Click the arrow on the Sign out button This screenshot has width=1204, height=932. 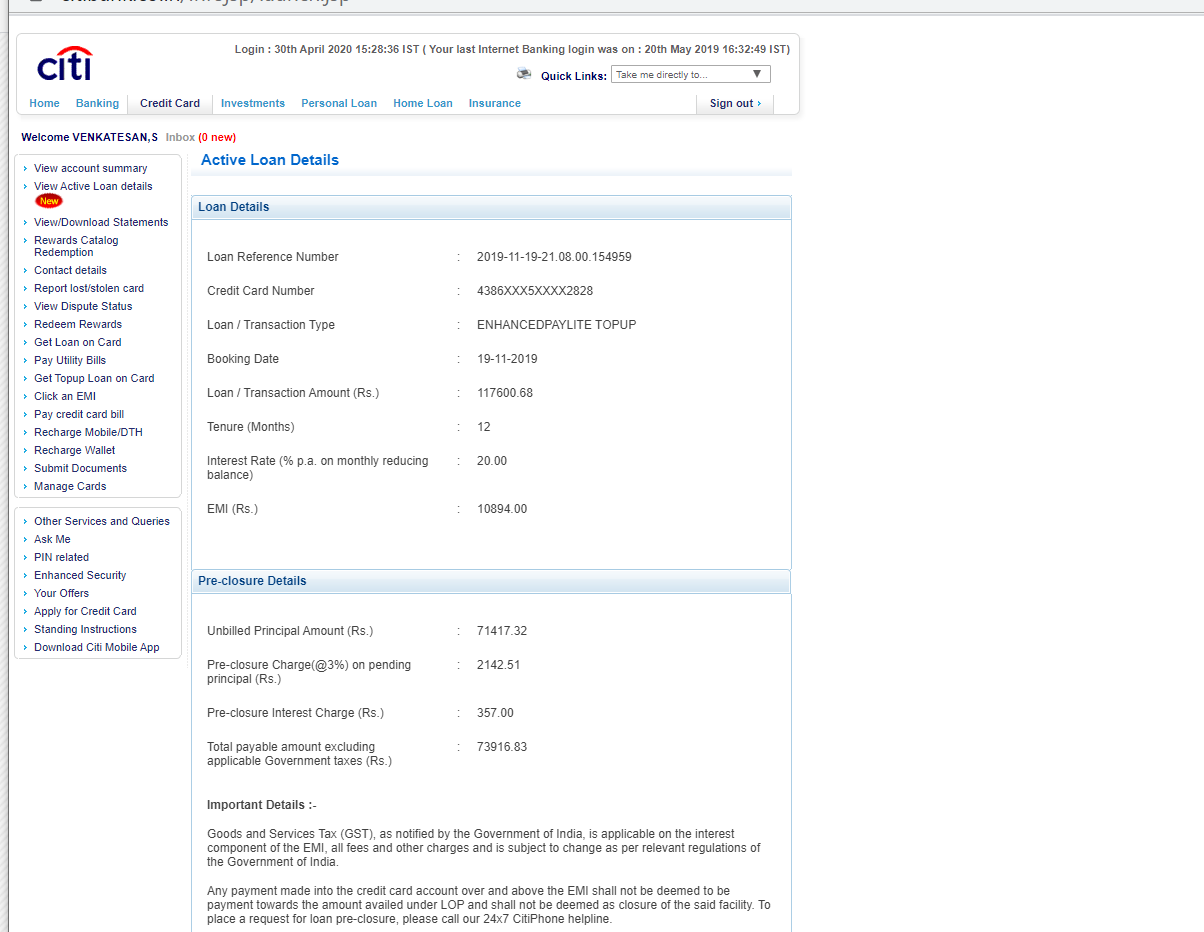(x=759, y=104)
